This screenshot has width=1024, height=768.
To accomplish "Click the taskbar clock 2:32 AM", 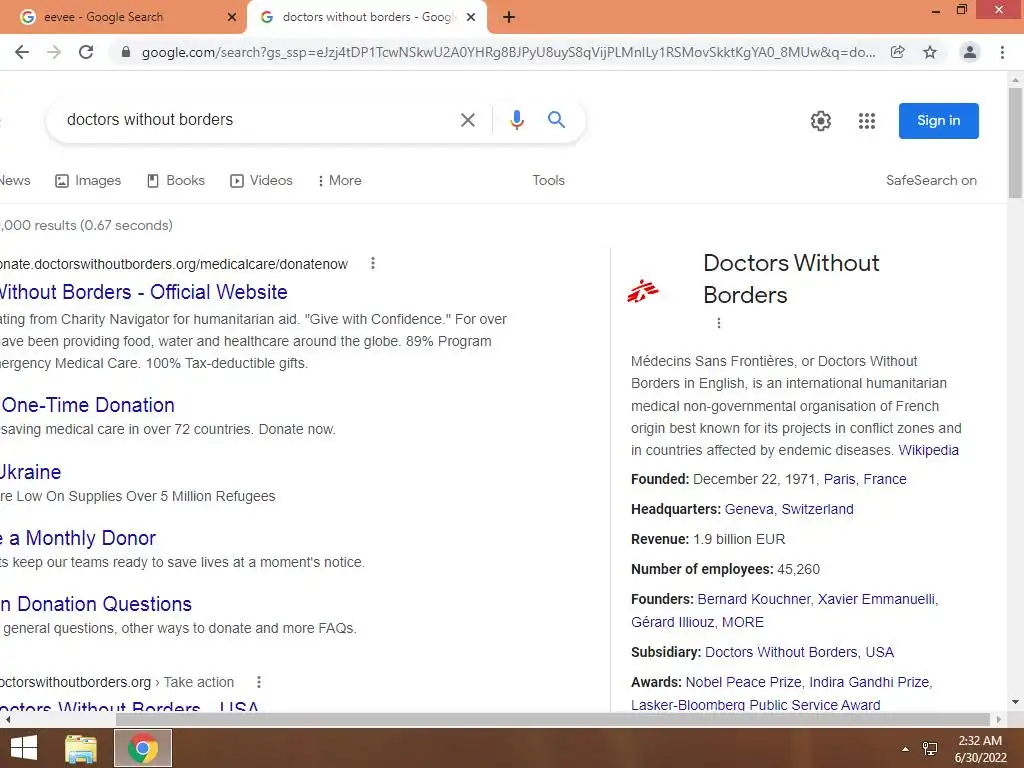I will coord(980,741).
